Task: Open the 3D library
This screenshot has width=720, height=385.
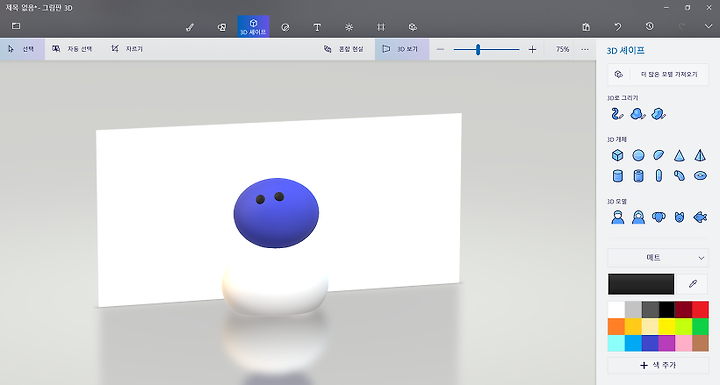Action: coord(413,27)
